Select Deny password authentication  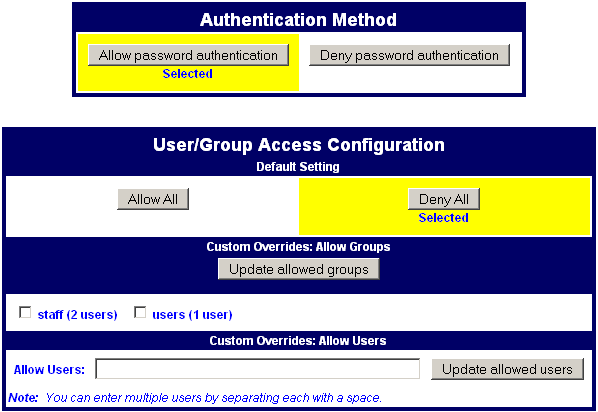pyautogui.click(x=409, y=55)
